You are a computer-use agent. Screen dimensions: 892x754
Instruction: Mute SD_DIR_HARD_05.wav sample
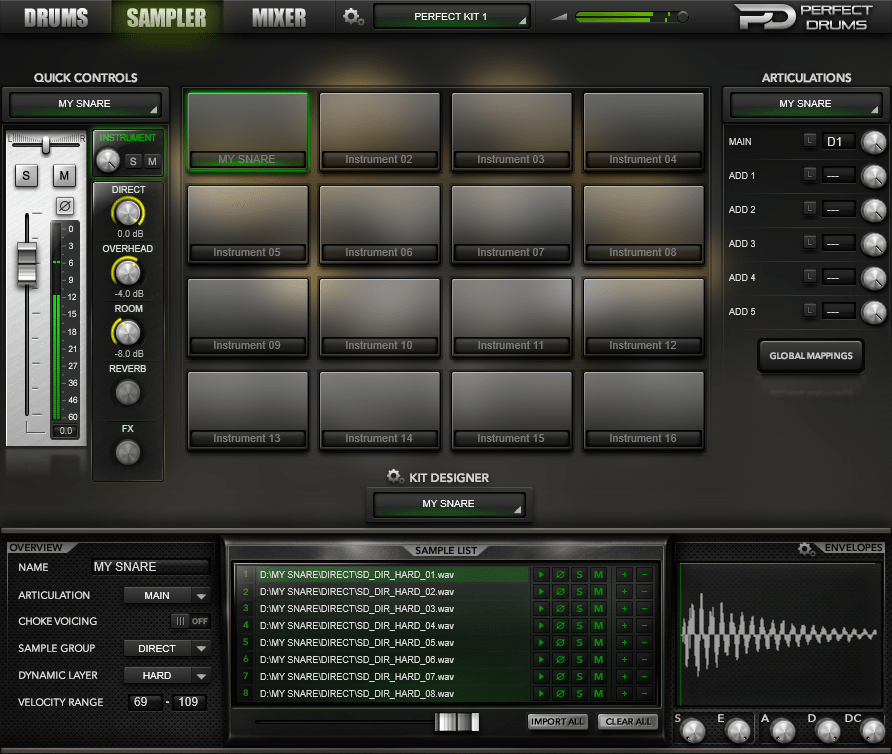coord(598,641)
